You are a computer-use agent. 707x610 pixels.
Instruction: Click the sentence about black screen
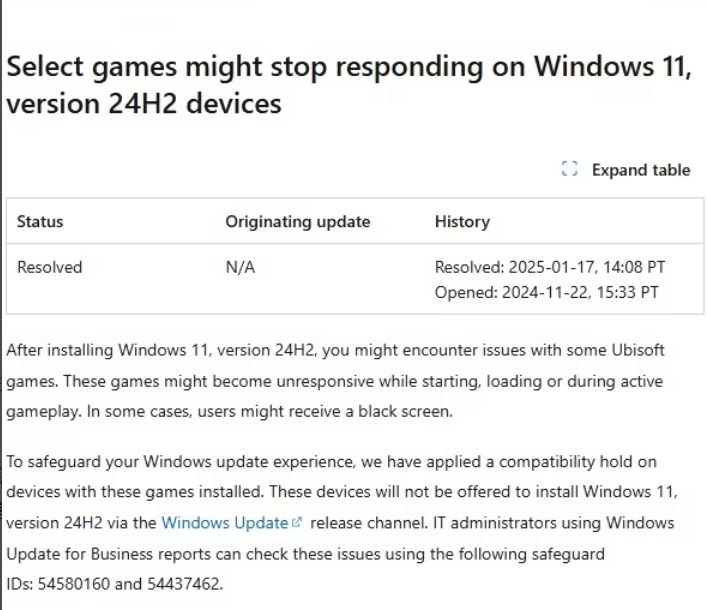pyautogui.click(x=270, y=411)
